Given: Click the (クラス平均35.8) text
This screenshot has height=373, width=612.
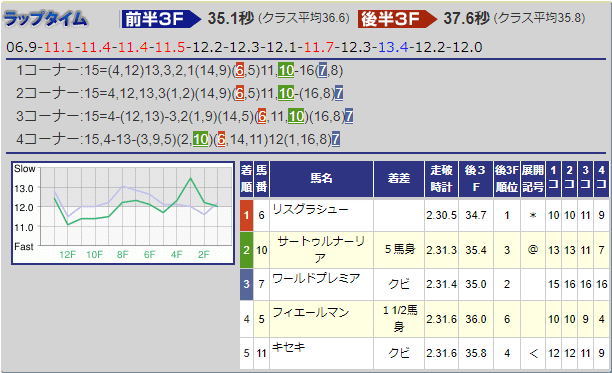Looking at the screenshot, I should [x=540, y=18].
